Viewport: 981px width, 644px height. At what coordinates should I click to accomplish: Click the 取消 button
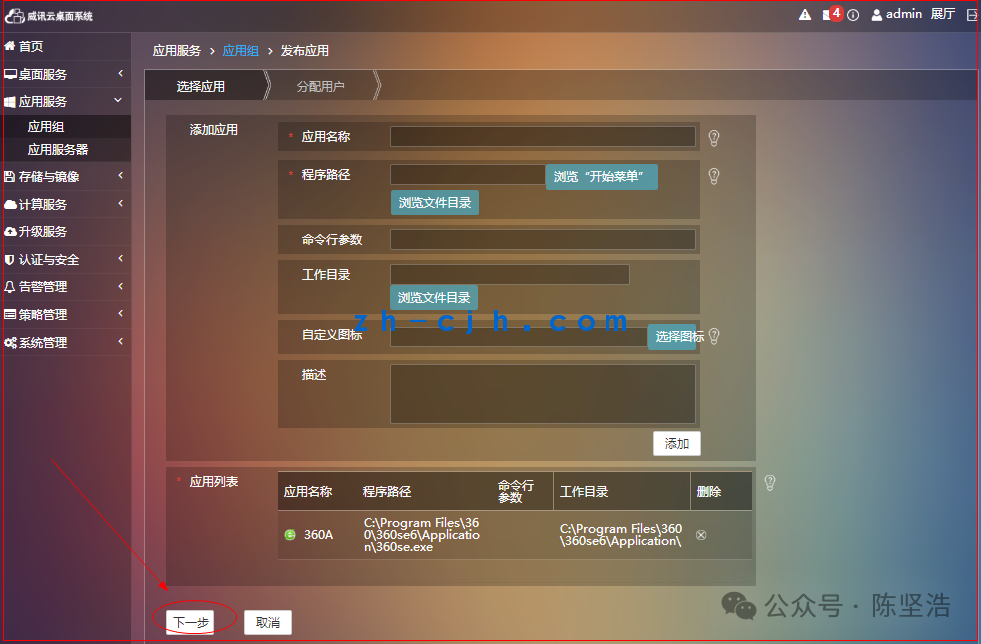(268, 623)
